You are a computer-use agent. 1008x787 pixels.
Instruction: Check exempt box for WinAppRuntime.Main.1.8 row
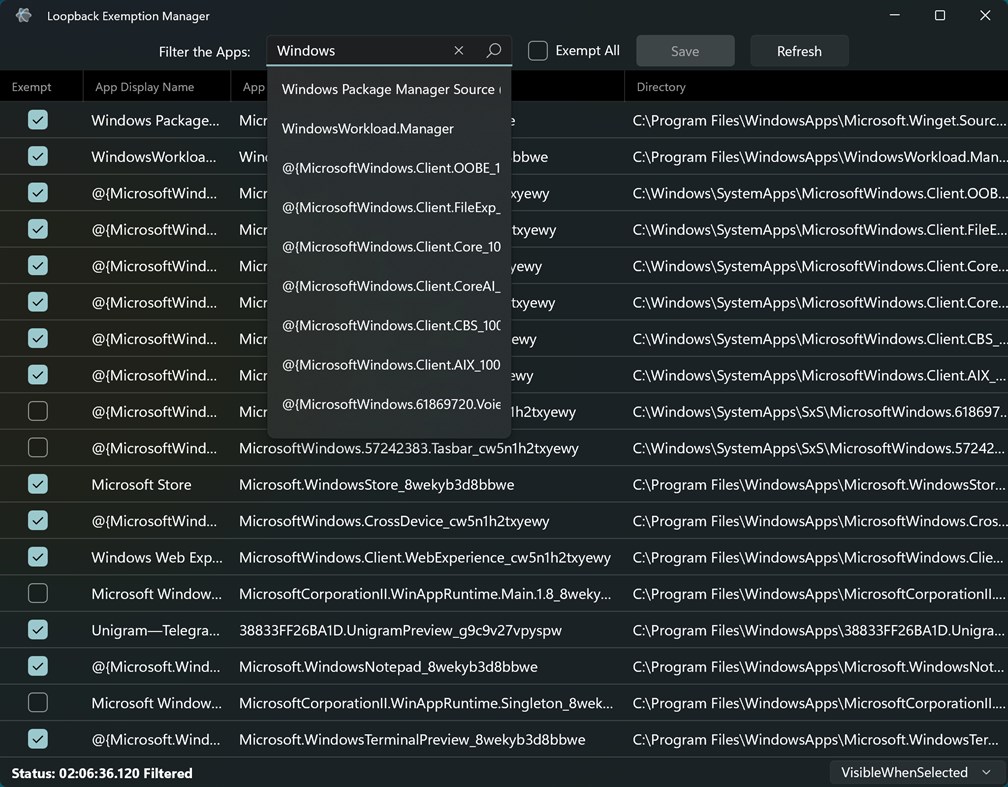[x=38, y=593]
